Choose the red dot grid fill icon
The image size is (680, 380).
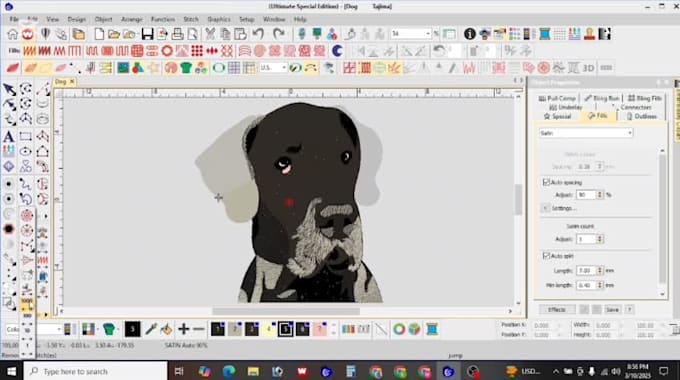pyautogui.click(x=197, y=51)
